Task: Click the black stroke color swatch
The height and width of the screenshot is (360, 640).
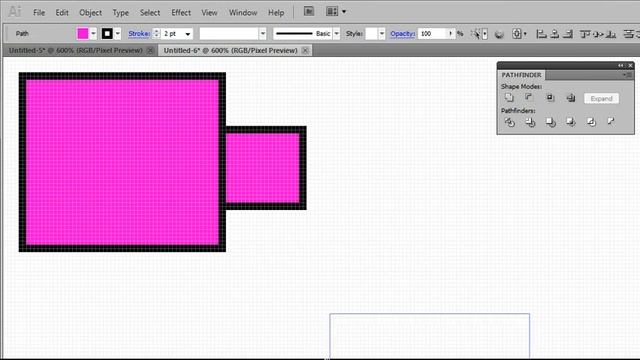Action: coord(107,33)
